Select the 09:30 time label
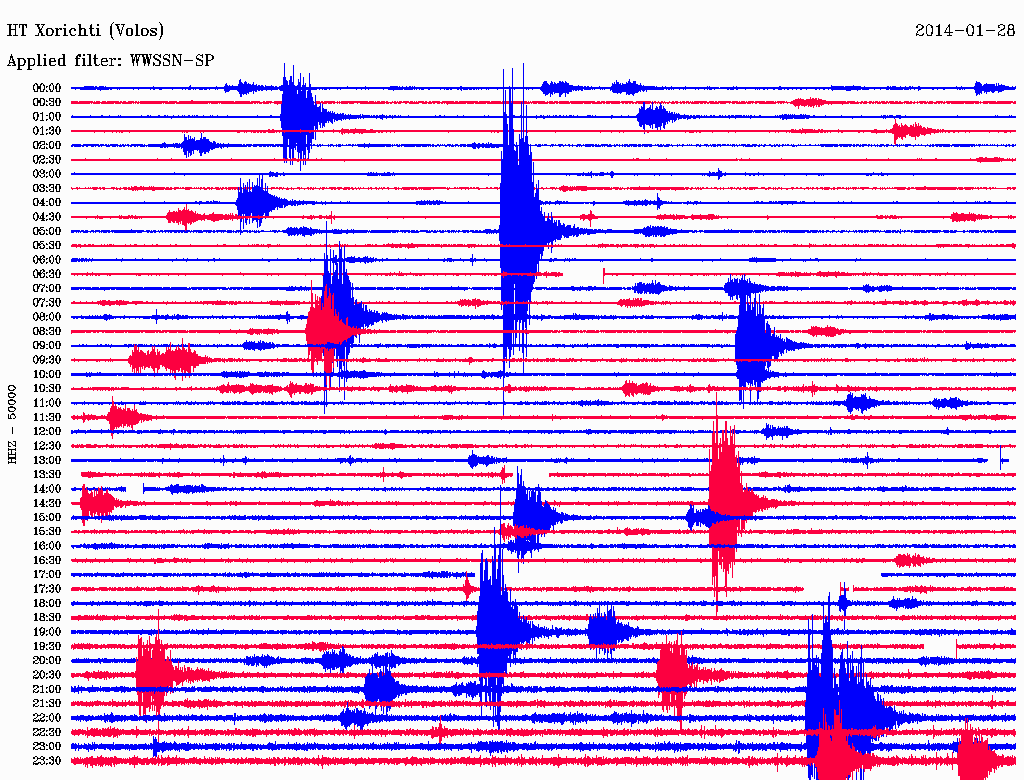Viewport: 1024px width, 780px height. click(x=47, y=360)
